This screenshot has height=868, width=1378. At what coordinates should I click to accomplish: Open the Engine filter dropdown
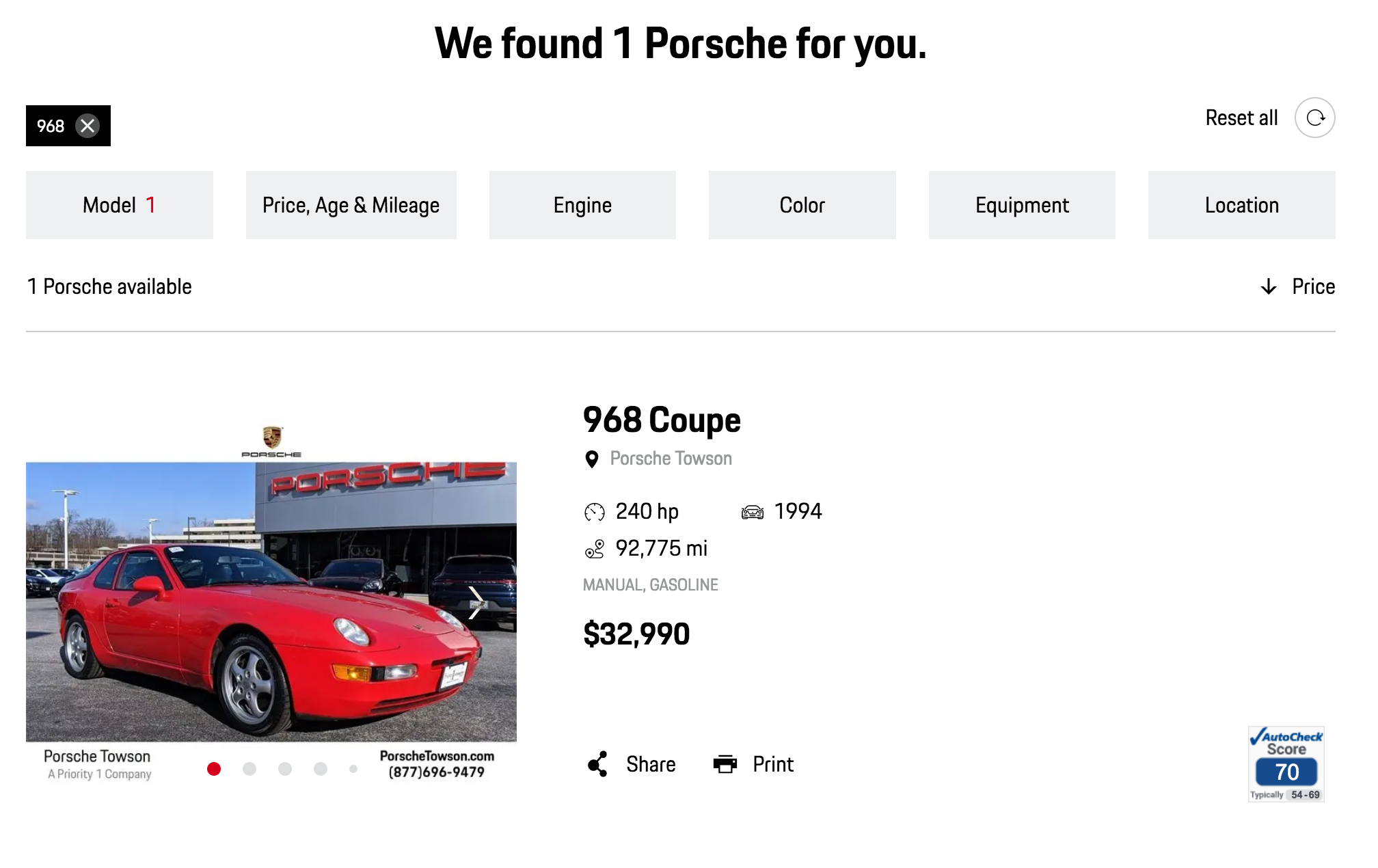click(x=582, y=205)
